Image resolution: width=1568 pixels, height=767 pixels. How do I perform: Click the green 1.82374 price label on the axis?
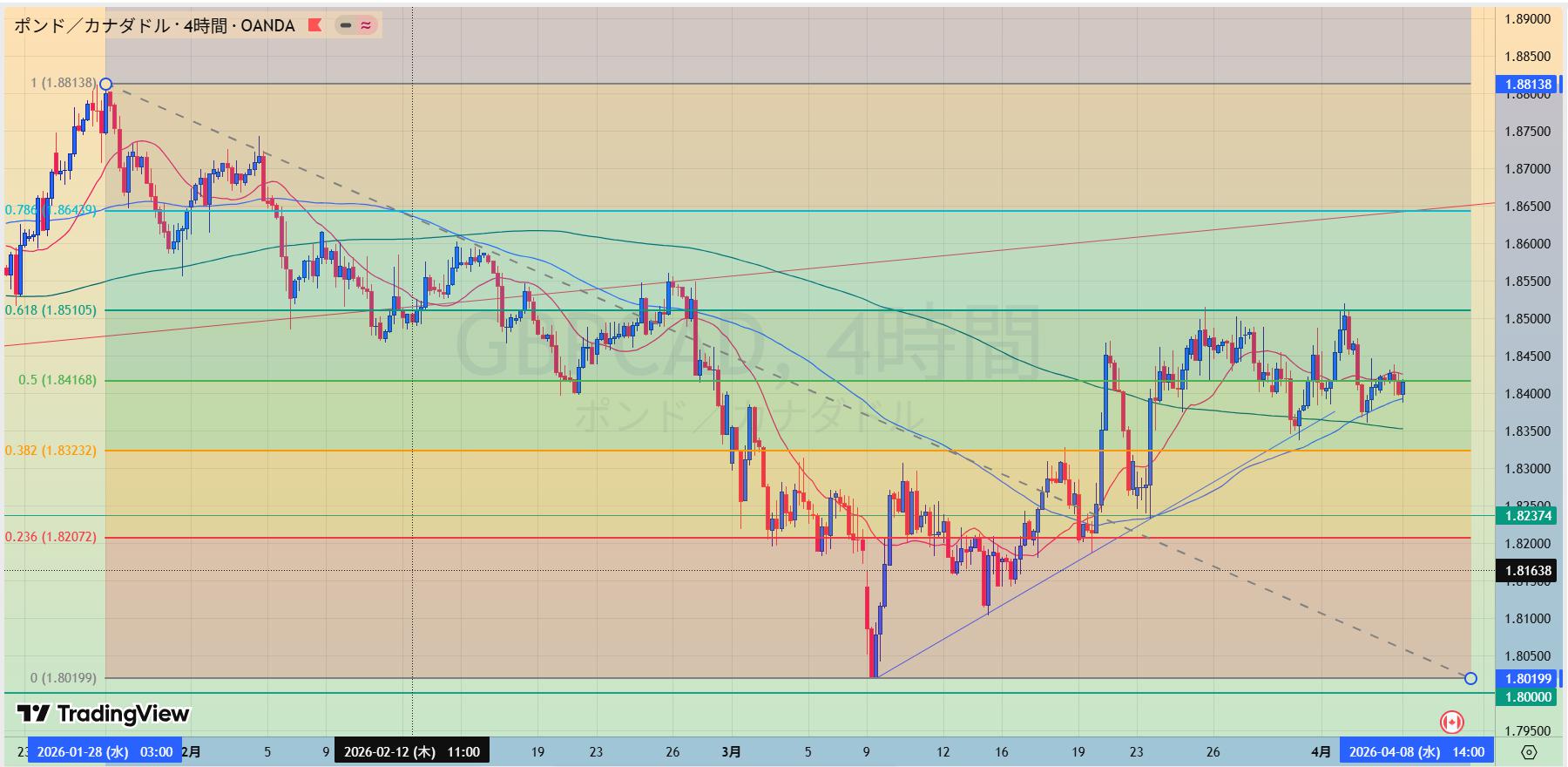(1529, 515)
